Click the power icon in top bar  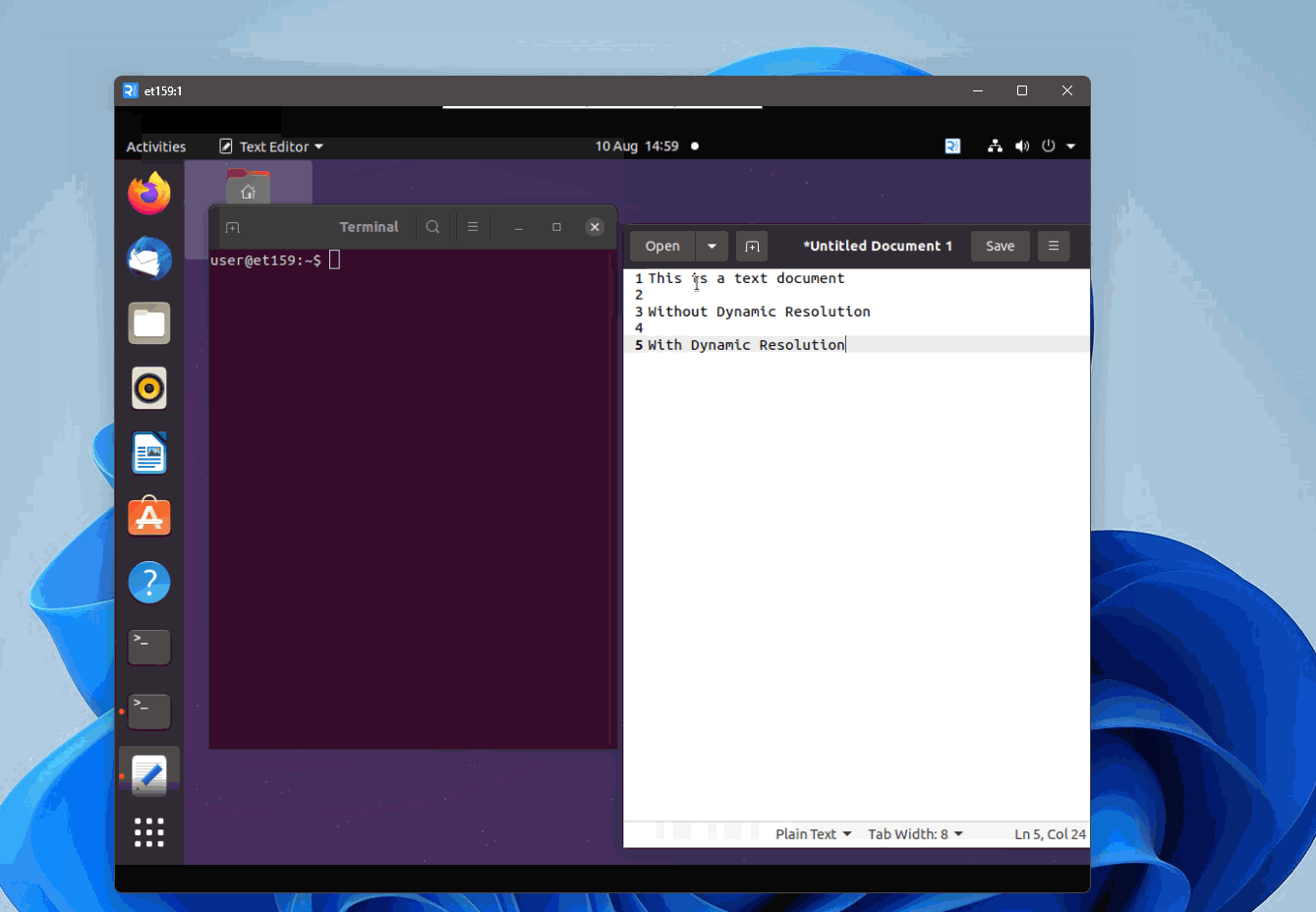coord(1049,146)
